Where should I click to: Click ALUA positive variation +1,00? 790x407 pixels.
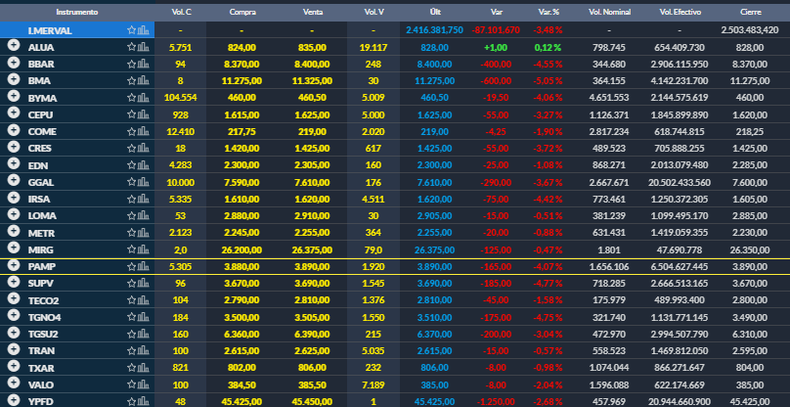[x=496, y=47]
